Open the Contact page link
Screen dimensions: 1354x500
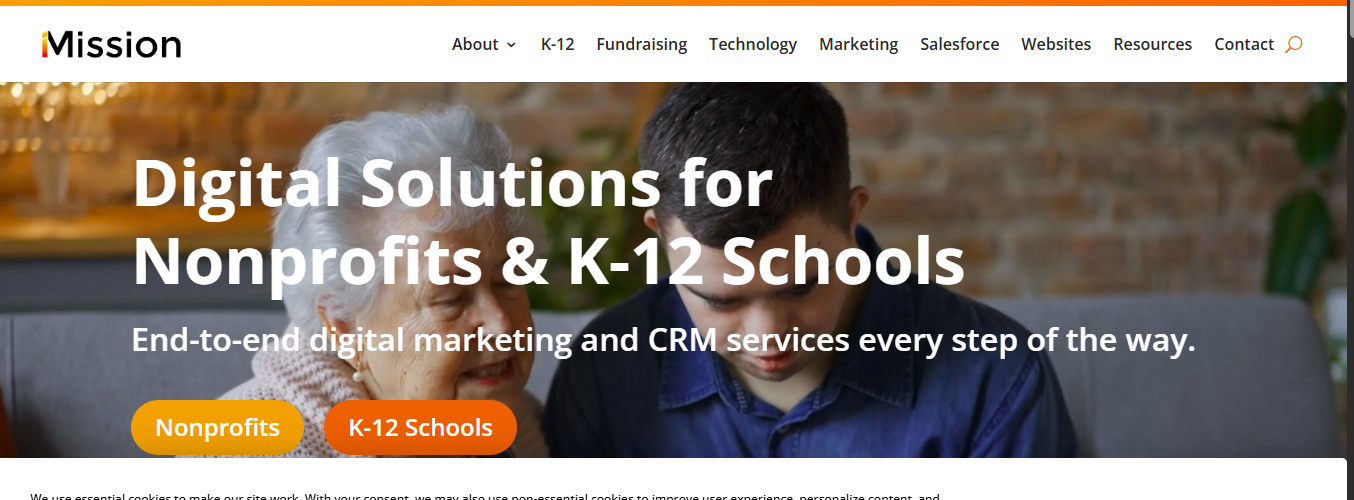tap(1244, 44)
